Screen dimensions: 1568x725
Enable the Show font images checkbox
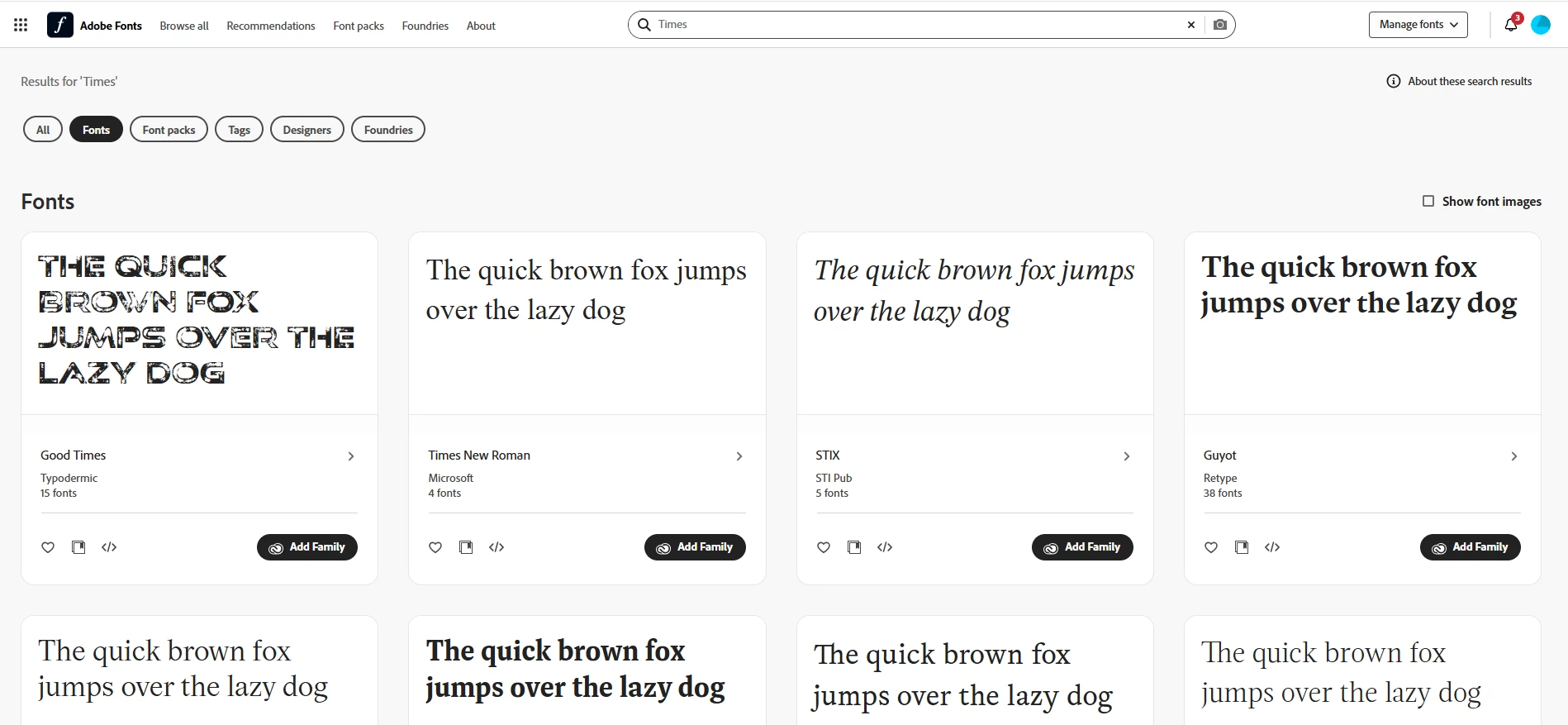pos(1428,201)
